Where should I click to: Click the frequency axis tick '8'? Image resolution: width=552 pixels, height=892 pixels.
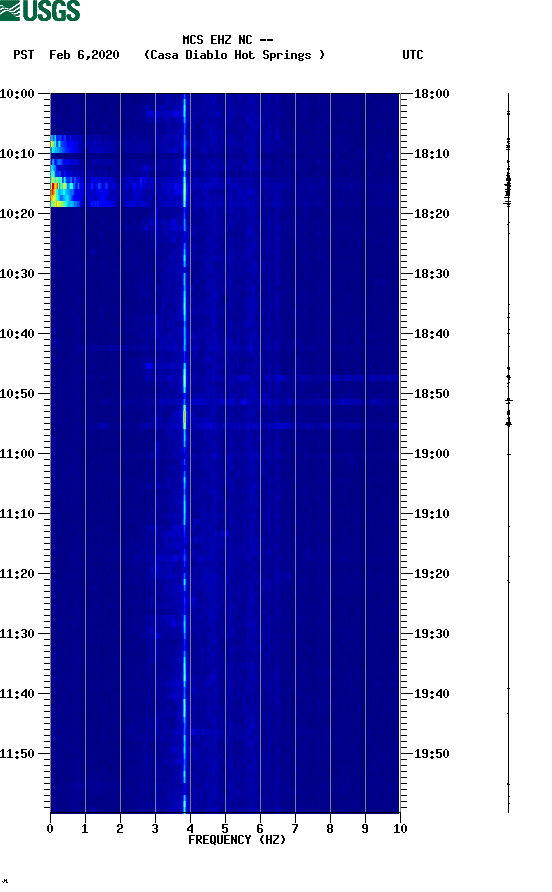[x=330, y=828]
